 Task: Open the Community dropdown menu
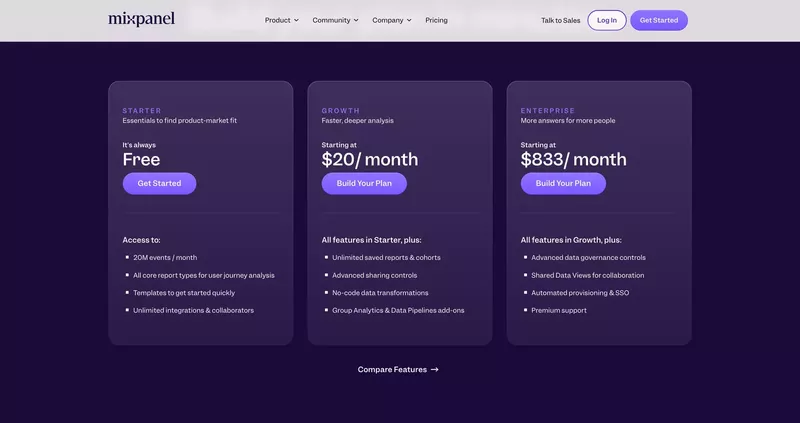click(335, 20)
